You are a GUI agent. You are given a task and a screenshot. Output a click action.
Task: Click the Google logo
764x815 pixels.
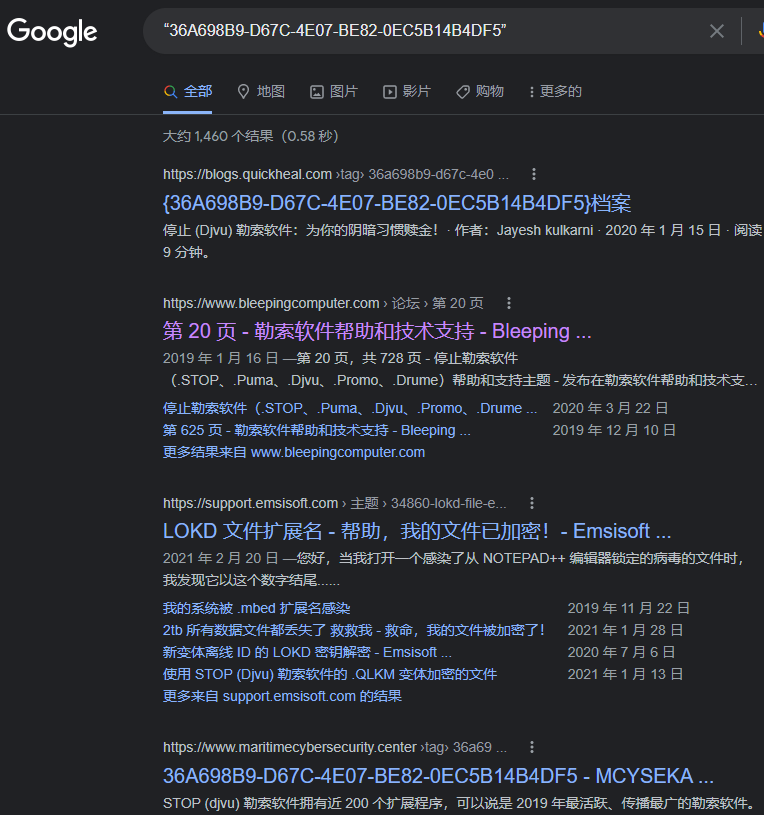coord(52,32)
